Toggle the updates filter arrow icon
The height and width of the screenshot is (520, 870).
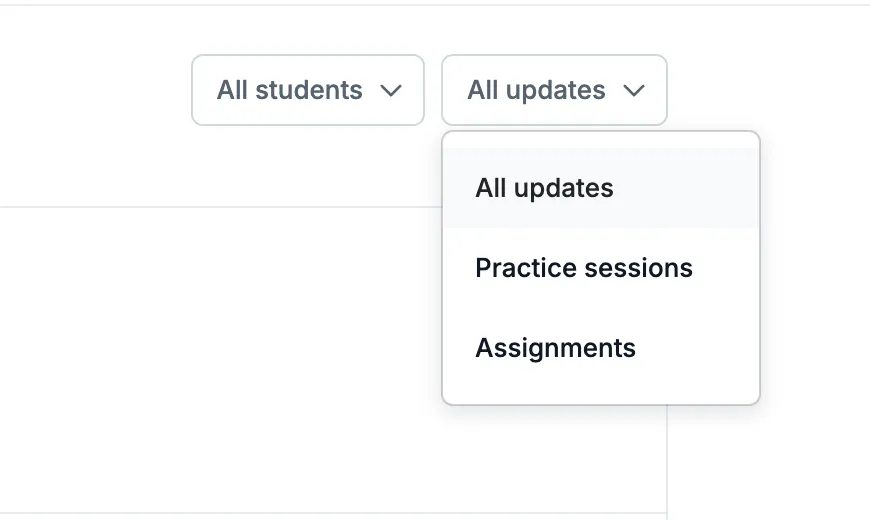coord(634,90)
